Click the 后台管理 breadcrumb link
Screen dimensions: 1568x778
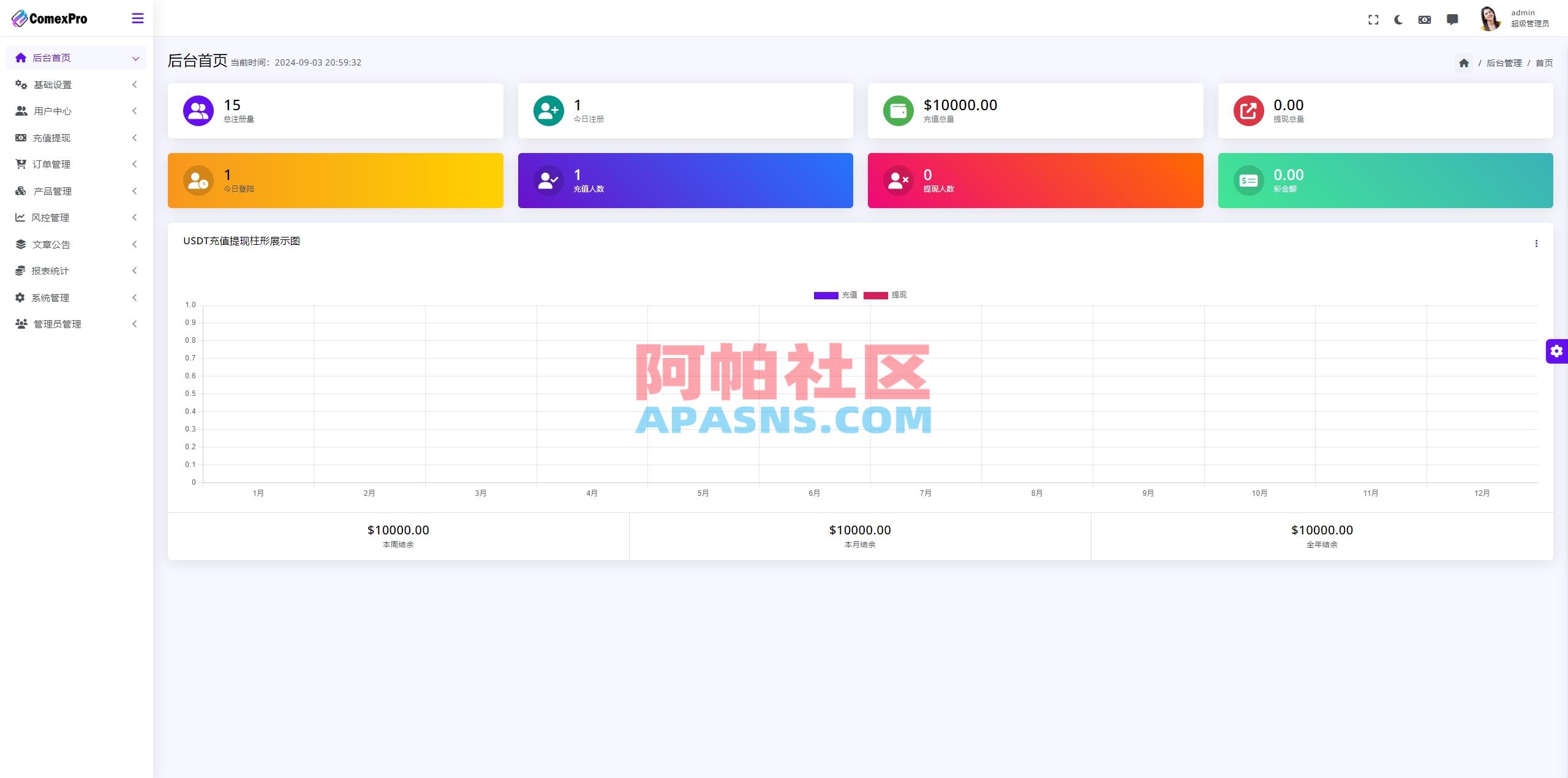[x=1504, y=62]
